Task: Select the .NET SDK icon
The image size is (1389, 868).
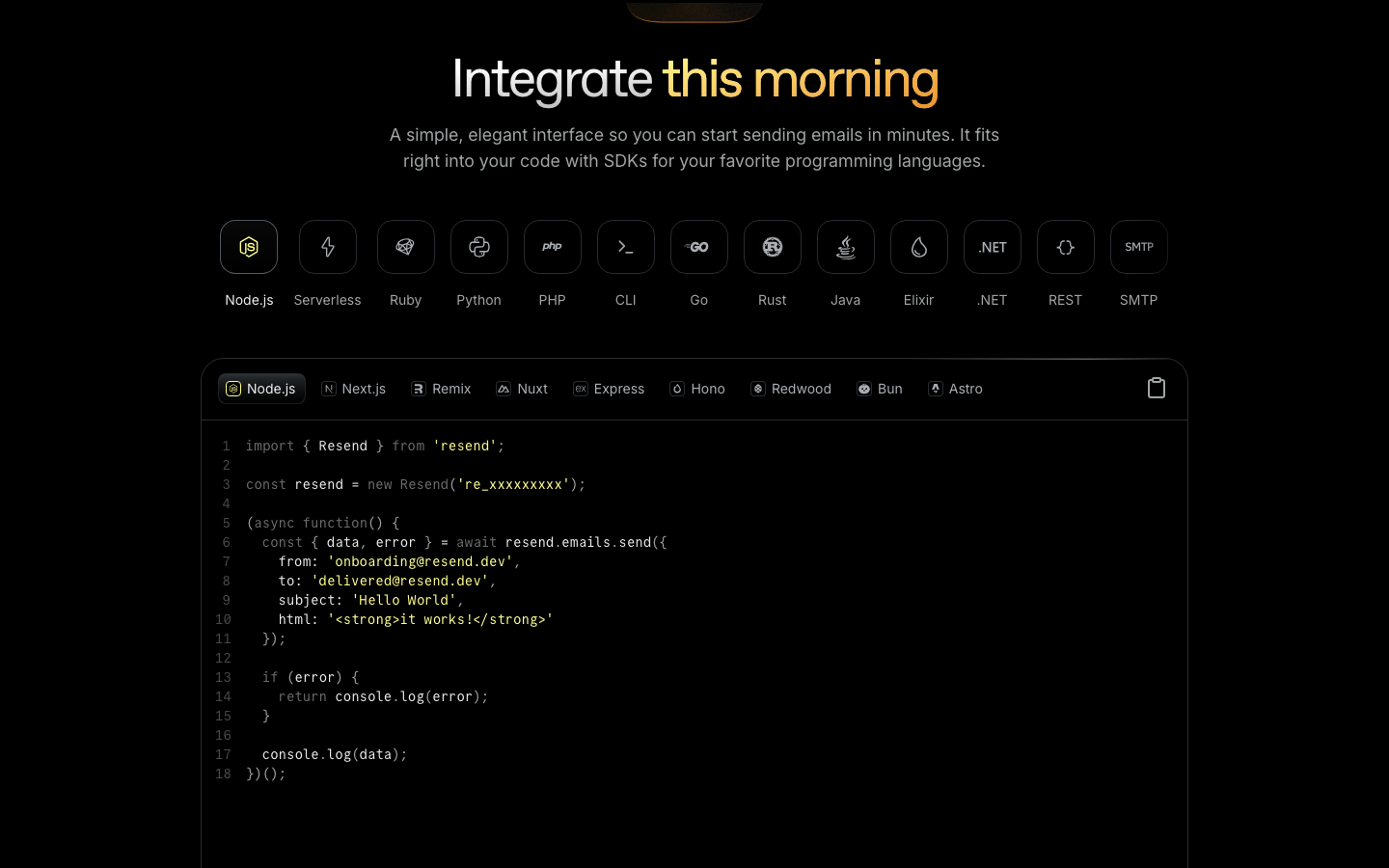Action: 993,247
